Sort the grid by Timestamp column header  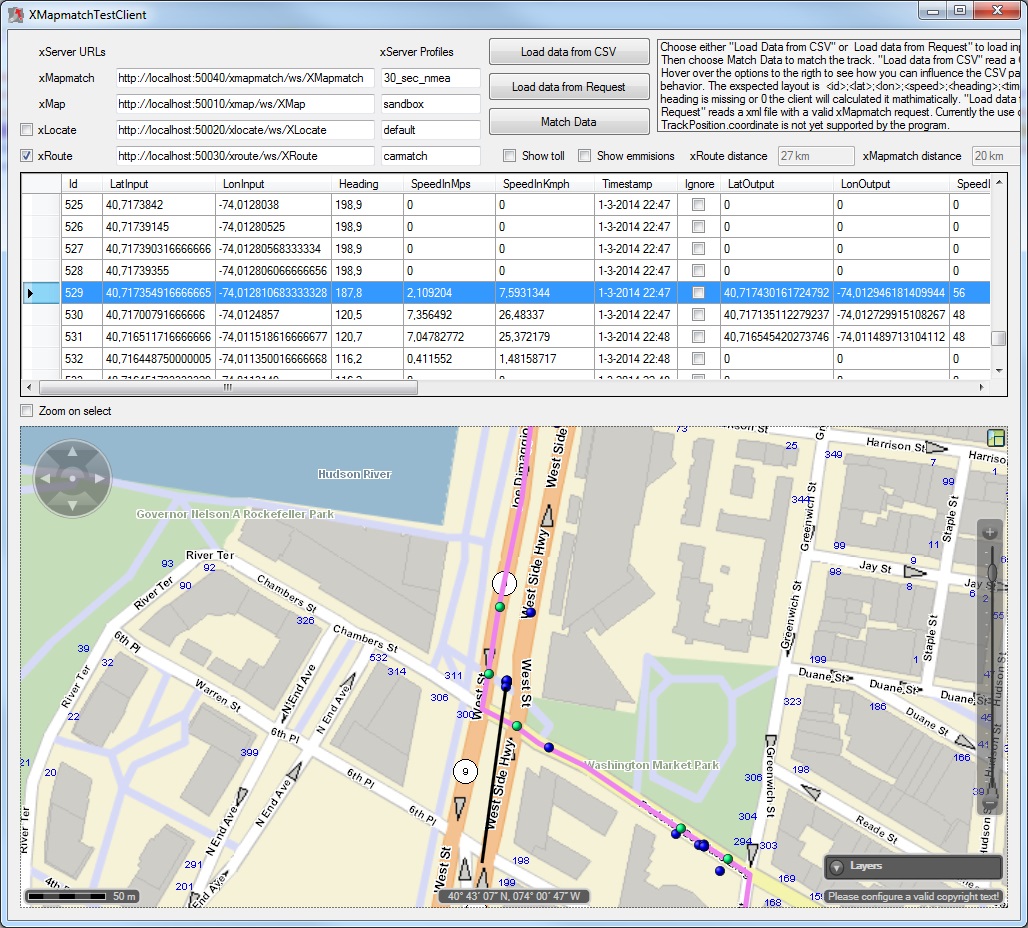point(626,184)
